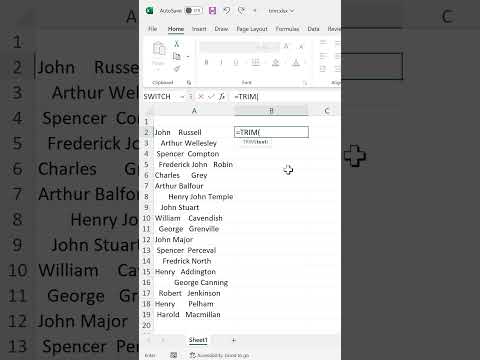Click the Borders icon
This screenshot has width=480, height=360.
[255, 62]
